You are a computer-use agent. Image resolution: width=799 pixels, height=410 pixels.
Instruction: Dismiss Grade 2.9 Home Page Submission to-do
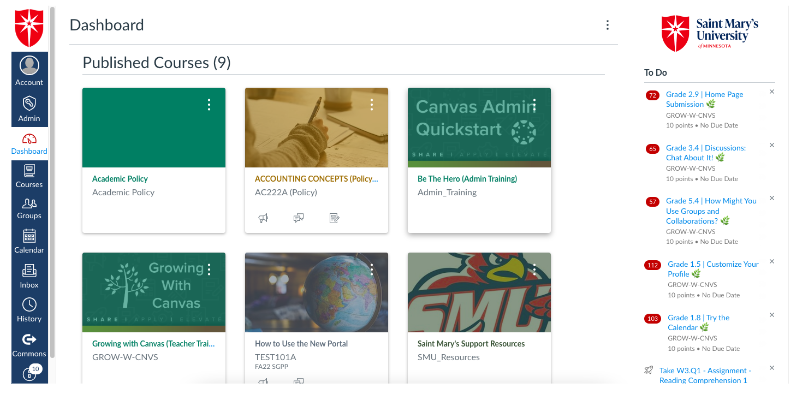pos(771,92)
